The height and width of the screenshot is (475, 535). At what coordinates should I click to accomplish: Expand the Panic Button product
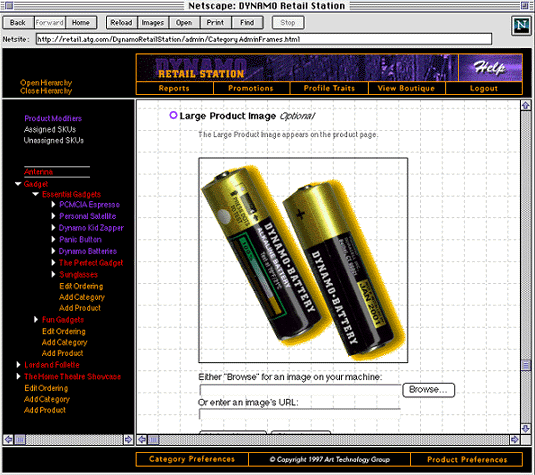tap(53, 239)
